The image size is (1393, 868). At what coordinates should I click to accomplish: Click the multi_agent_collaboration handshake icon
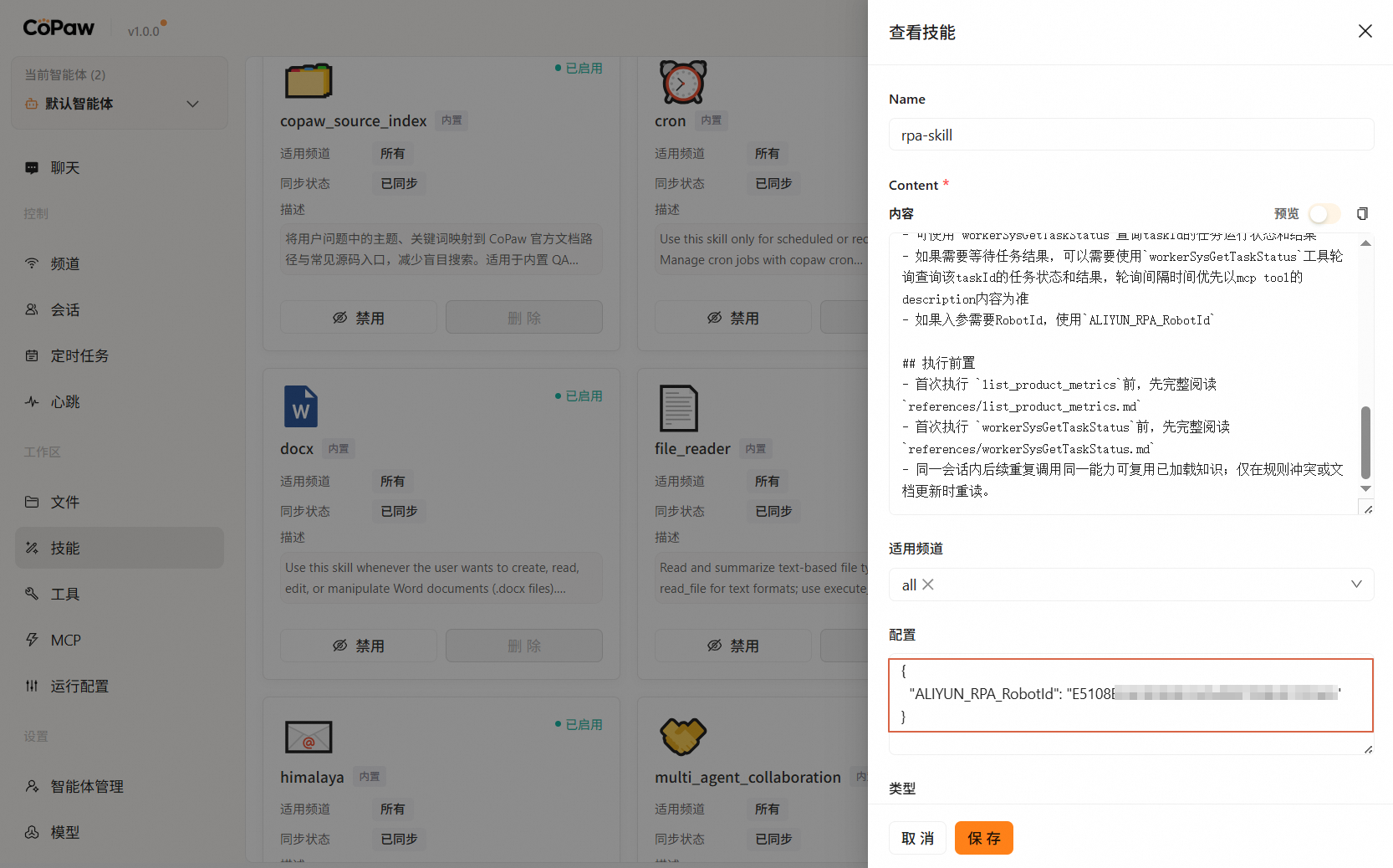(x=683, y=736)
